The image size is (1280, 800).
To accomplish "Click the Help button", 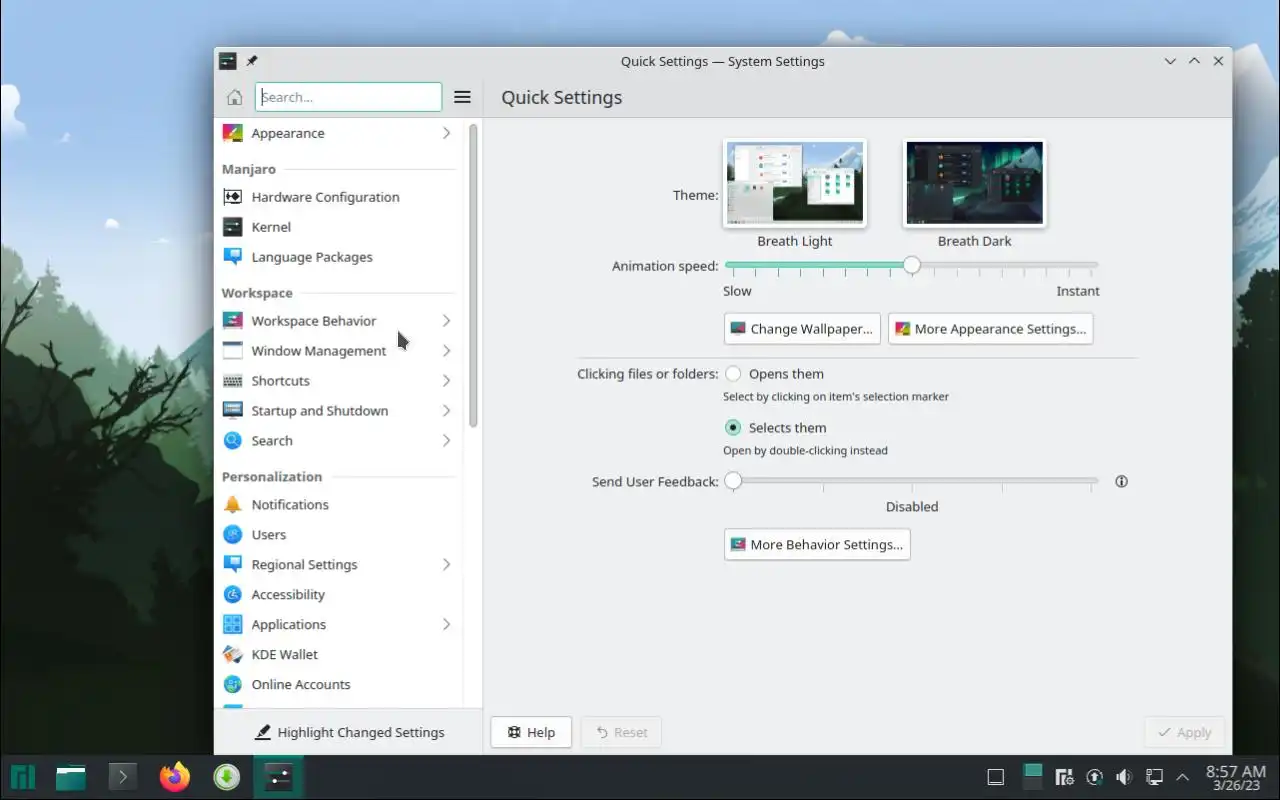I will [x=531, y=732].
